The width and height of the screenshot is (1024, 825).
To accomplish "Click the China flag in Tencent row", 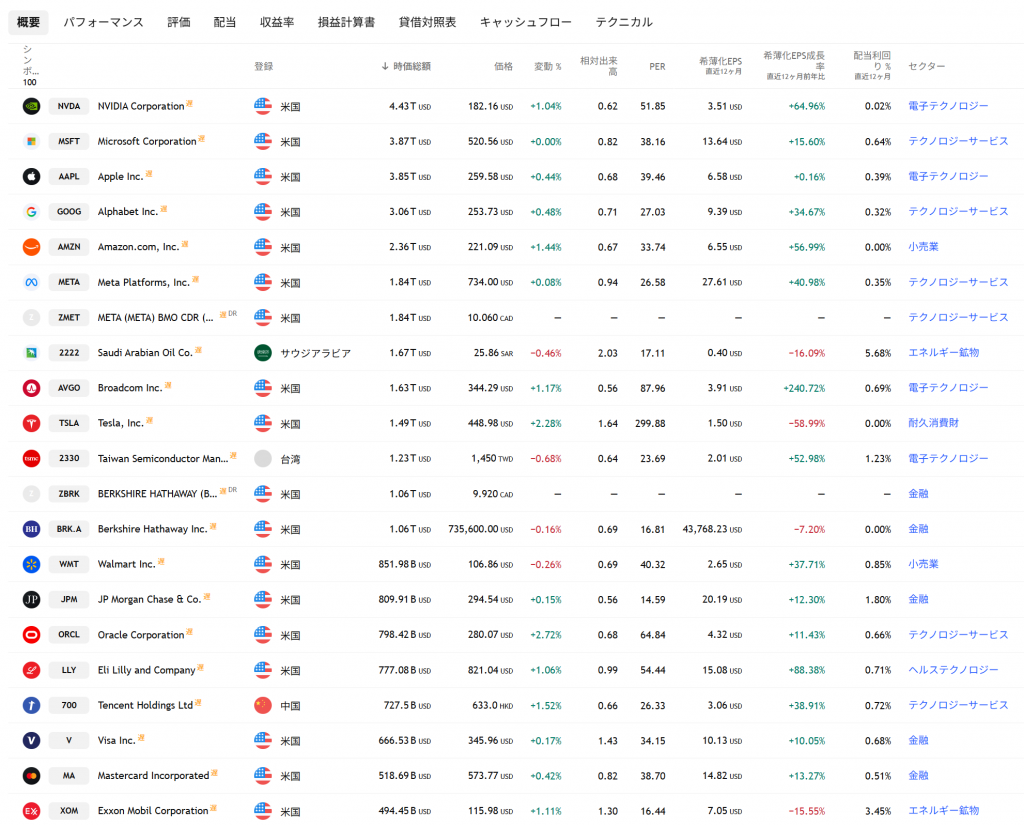I will pos(263,705).
